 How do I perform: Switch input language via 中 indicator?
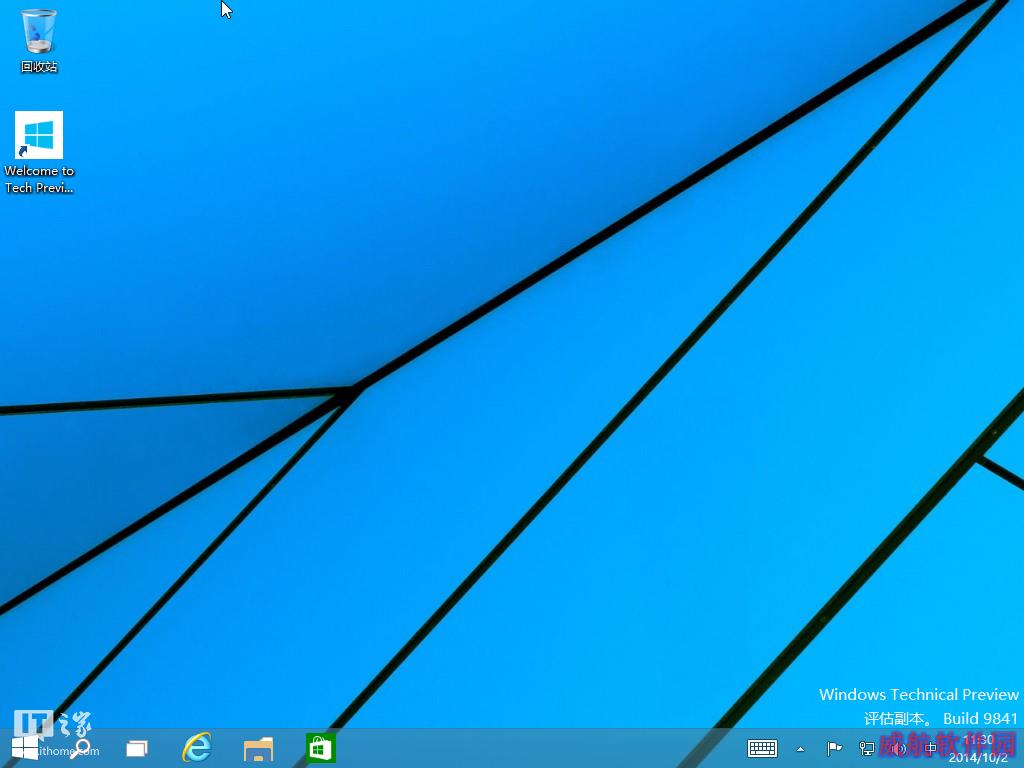[x=931, y=748]
